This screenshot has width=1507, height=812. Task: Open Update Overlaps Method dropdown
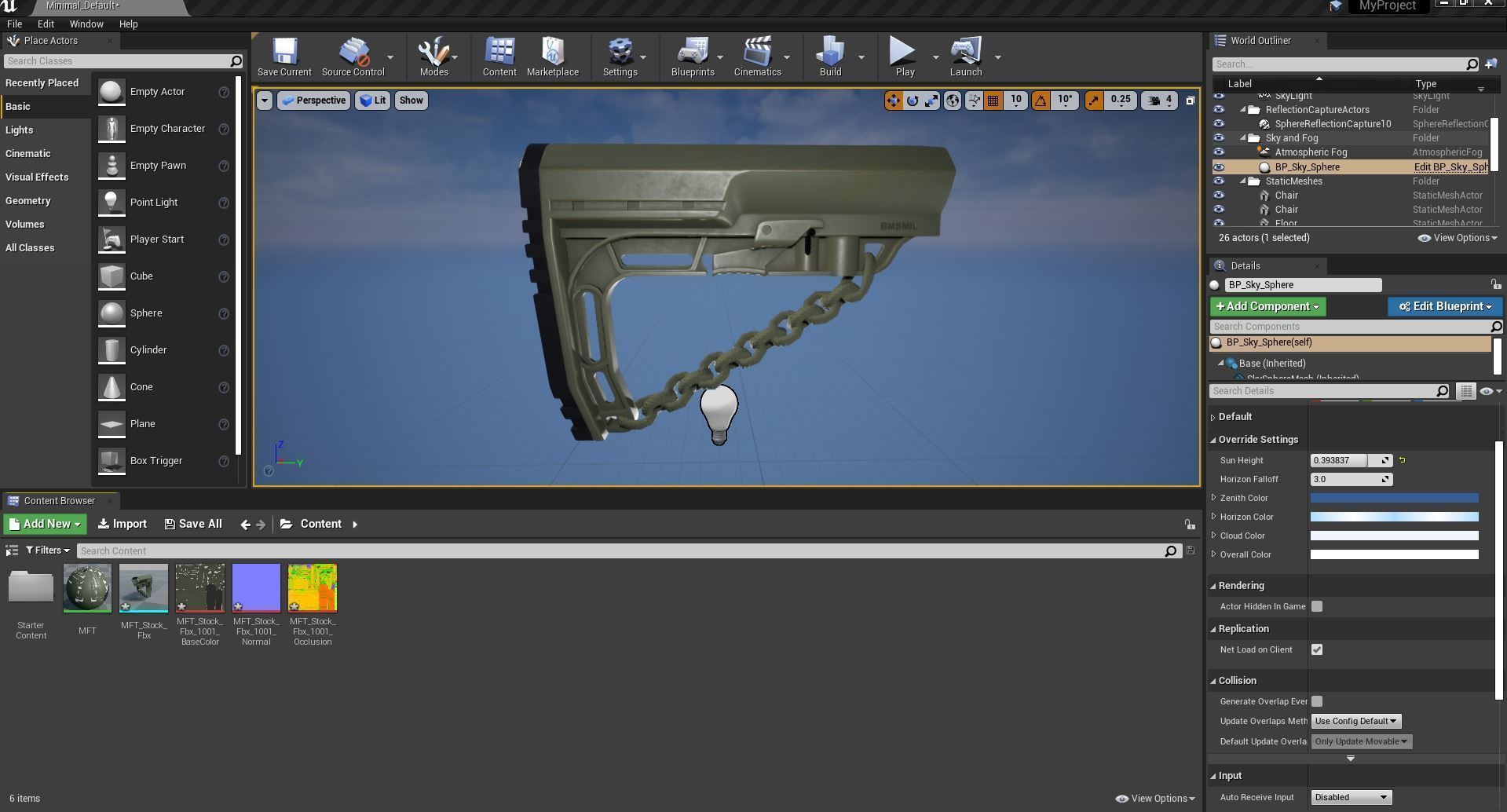point(1355,721)
